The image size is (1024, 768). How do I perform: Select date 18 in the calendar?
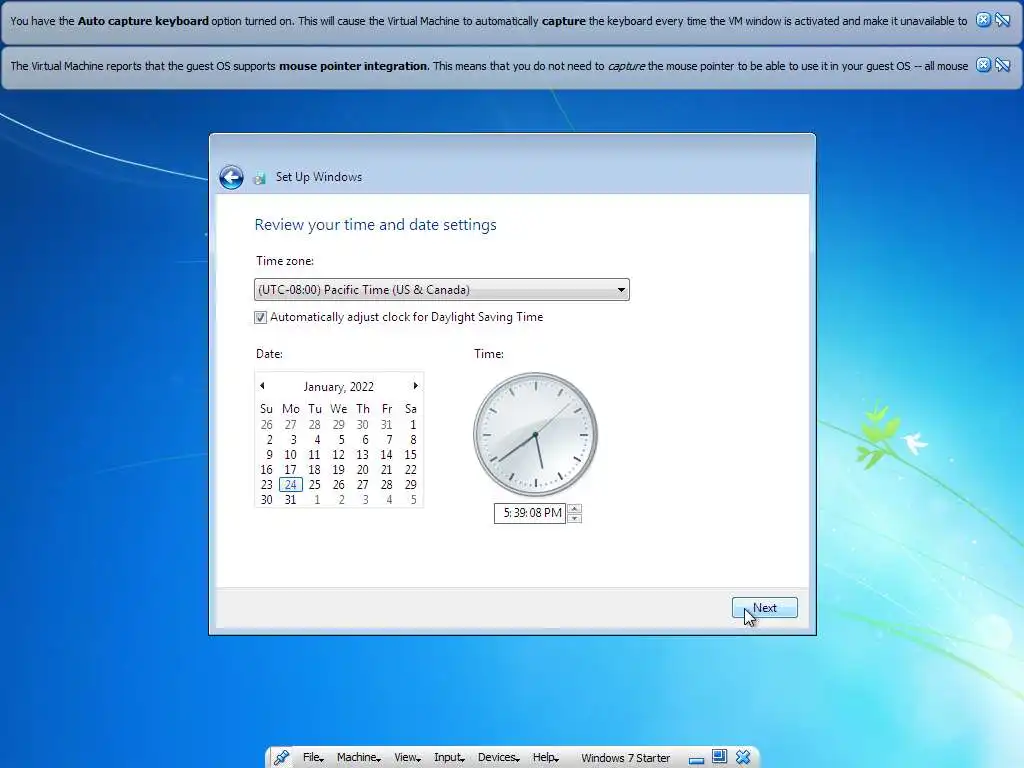coord(315,470)
